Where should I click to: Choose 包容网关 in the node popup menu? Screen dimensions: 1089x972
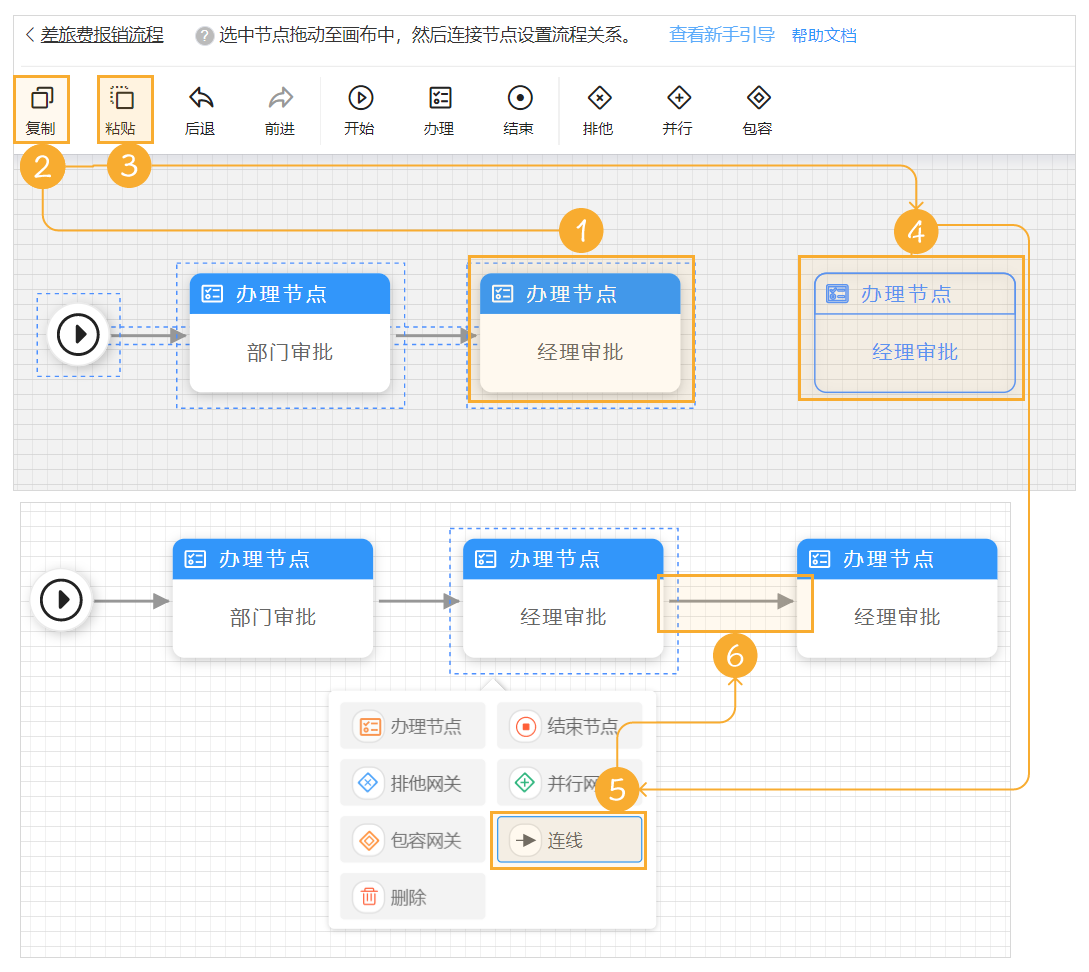(x=413, y=841)
